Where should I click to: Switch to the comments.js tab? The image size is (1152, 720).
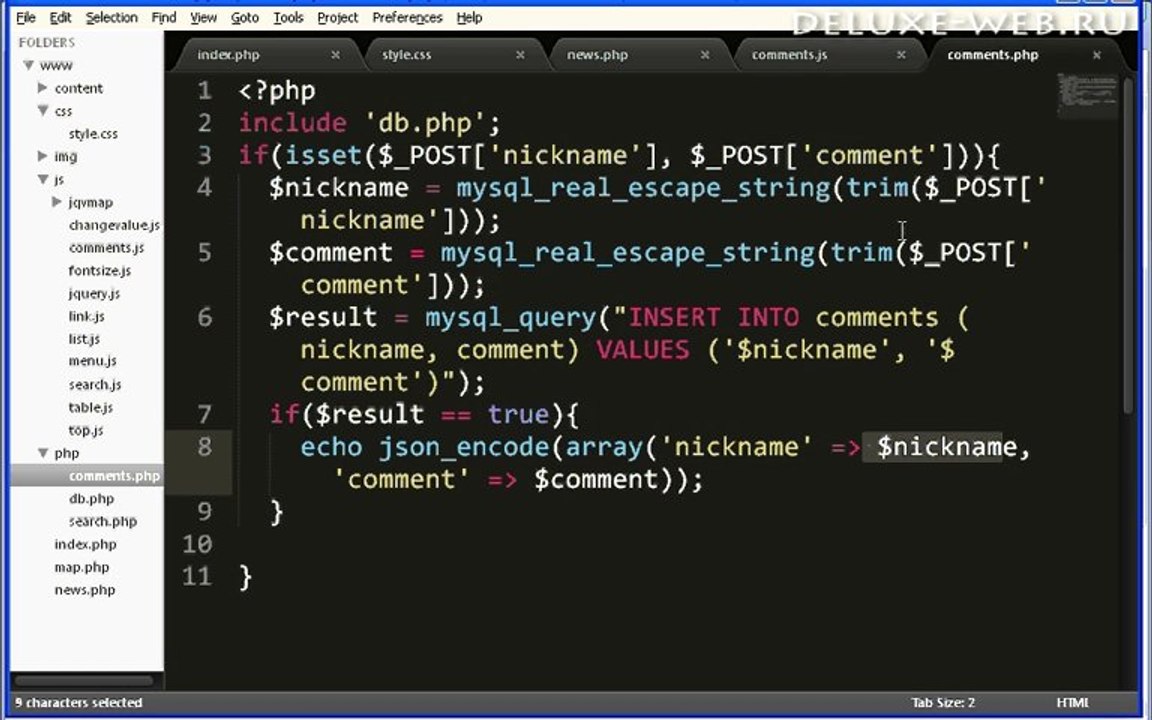pos(789,55)
